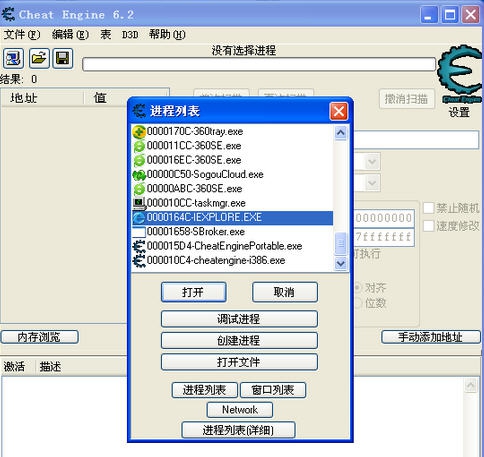This screenshot has width=484, height=457.
Task: Click address table scrollbar up arrow
Action: tap(470, 386)
